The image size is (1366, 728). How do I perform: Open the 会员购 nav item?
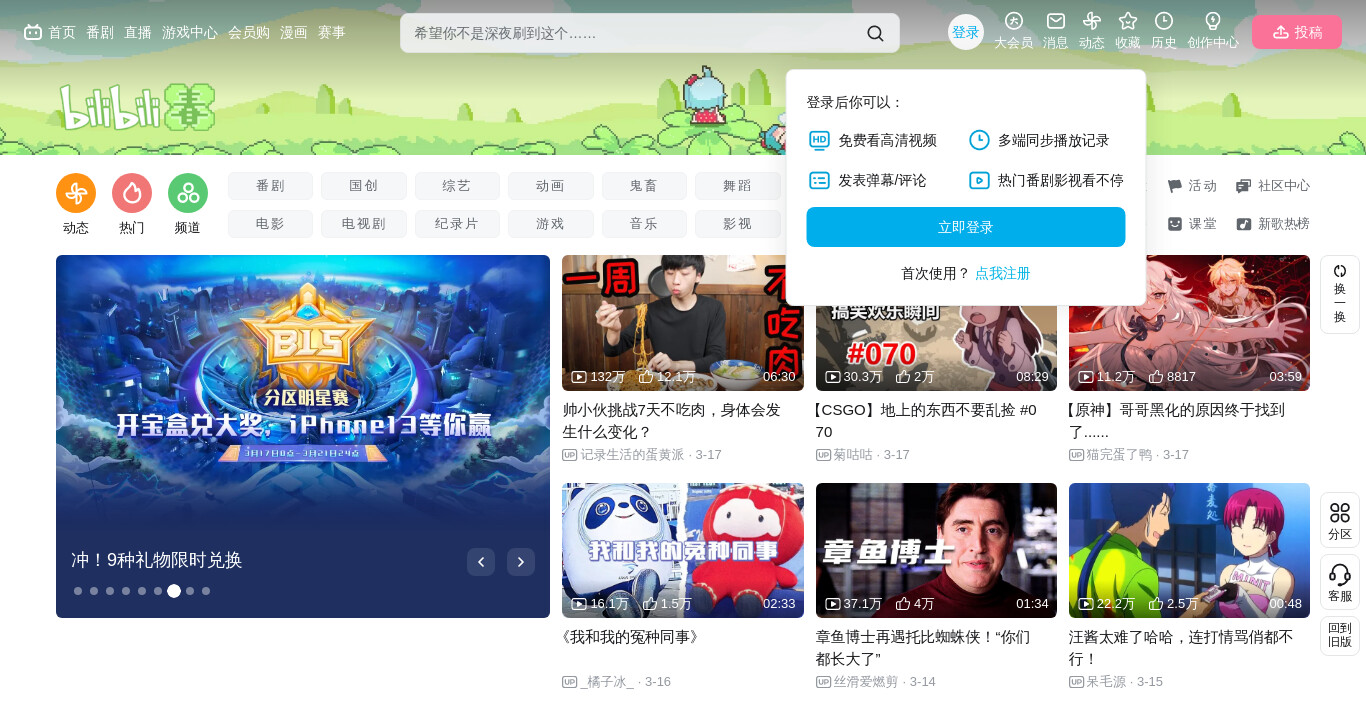(249, 32)
